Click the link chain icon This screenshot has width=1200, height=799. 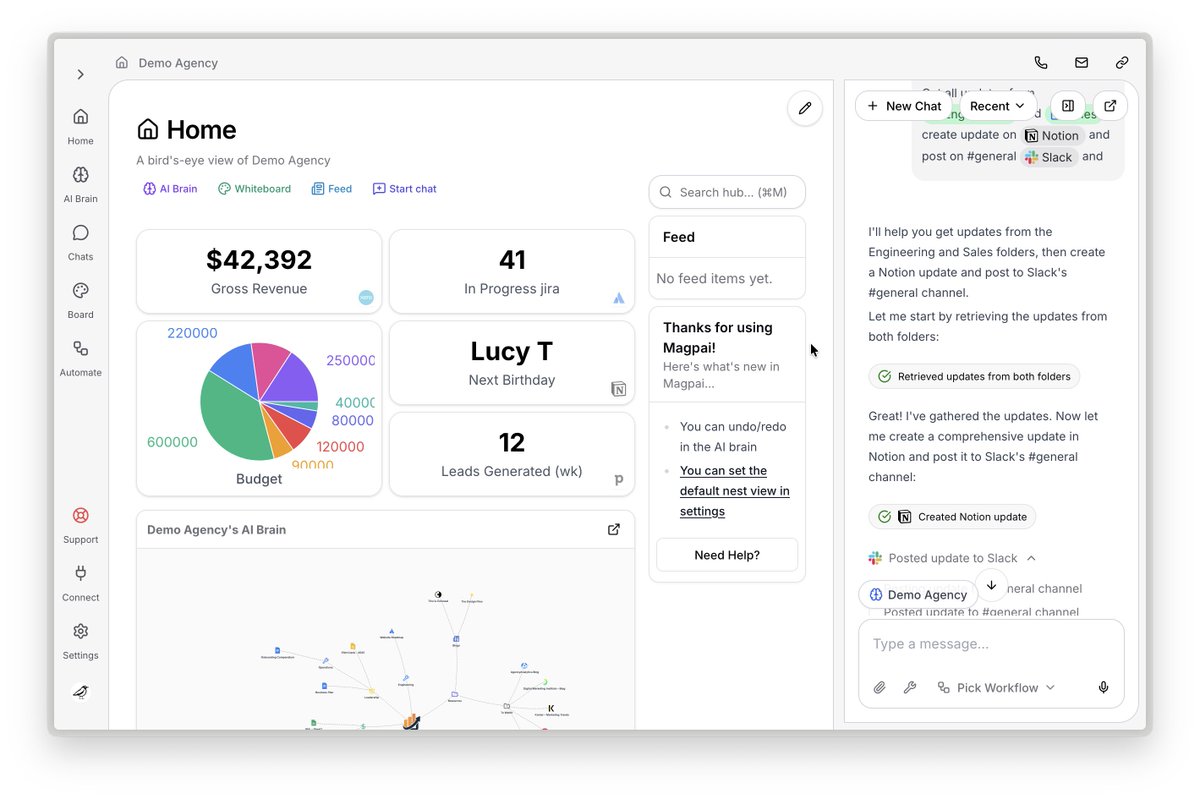click(x=1122, y=63)
